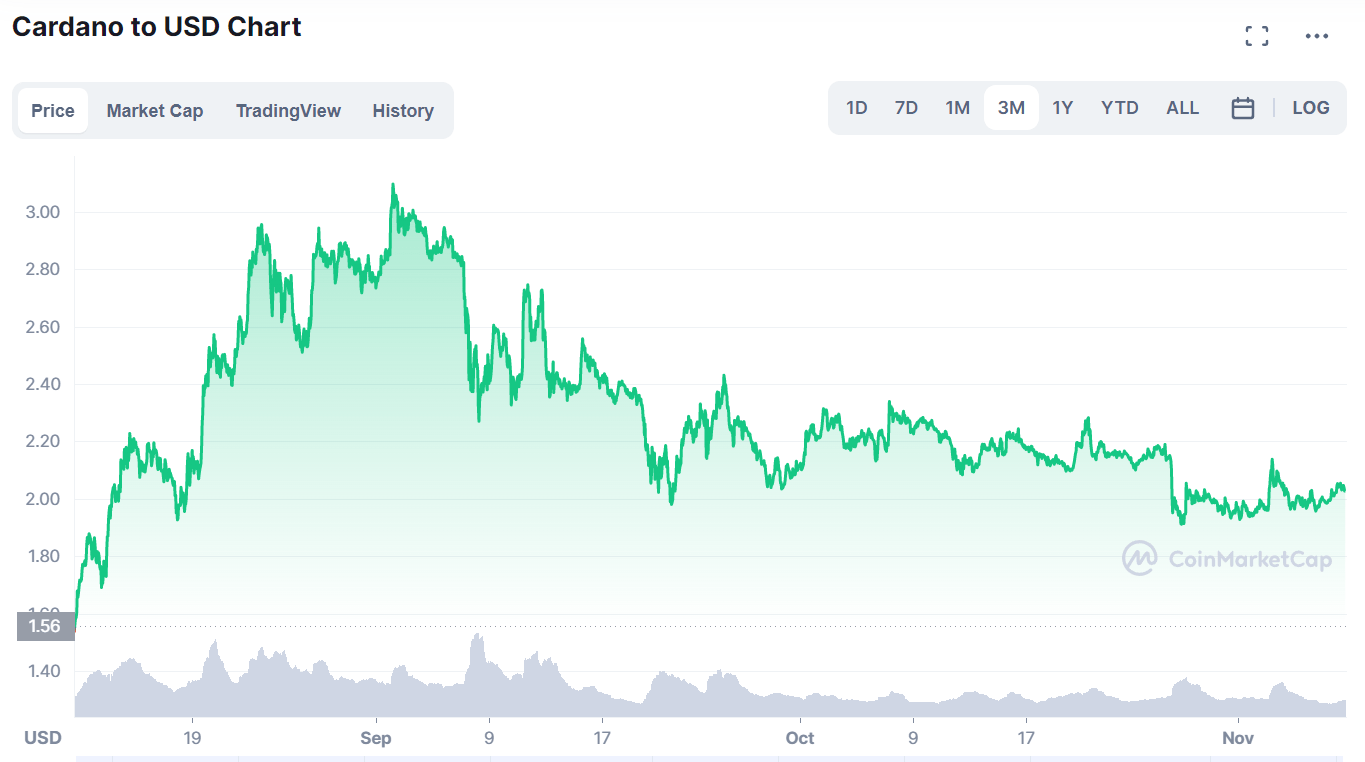
Task: Switch to the Price tab
Action: click(52, 111)
